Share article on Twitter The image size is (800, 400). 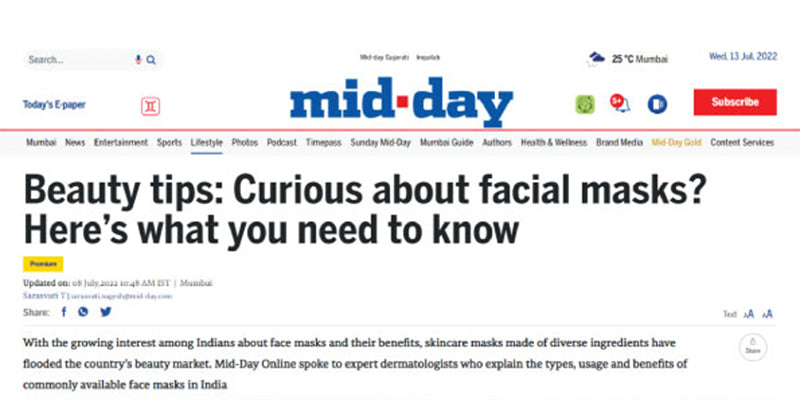(x=105, y=312)
